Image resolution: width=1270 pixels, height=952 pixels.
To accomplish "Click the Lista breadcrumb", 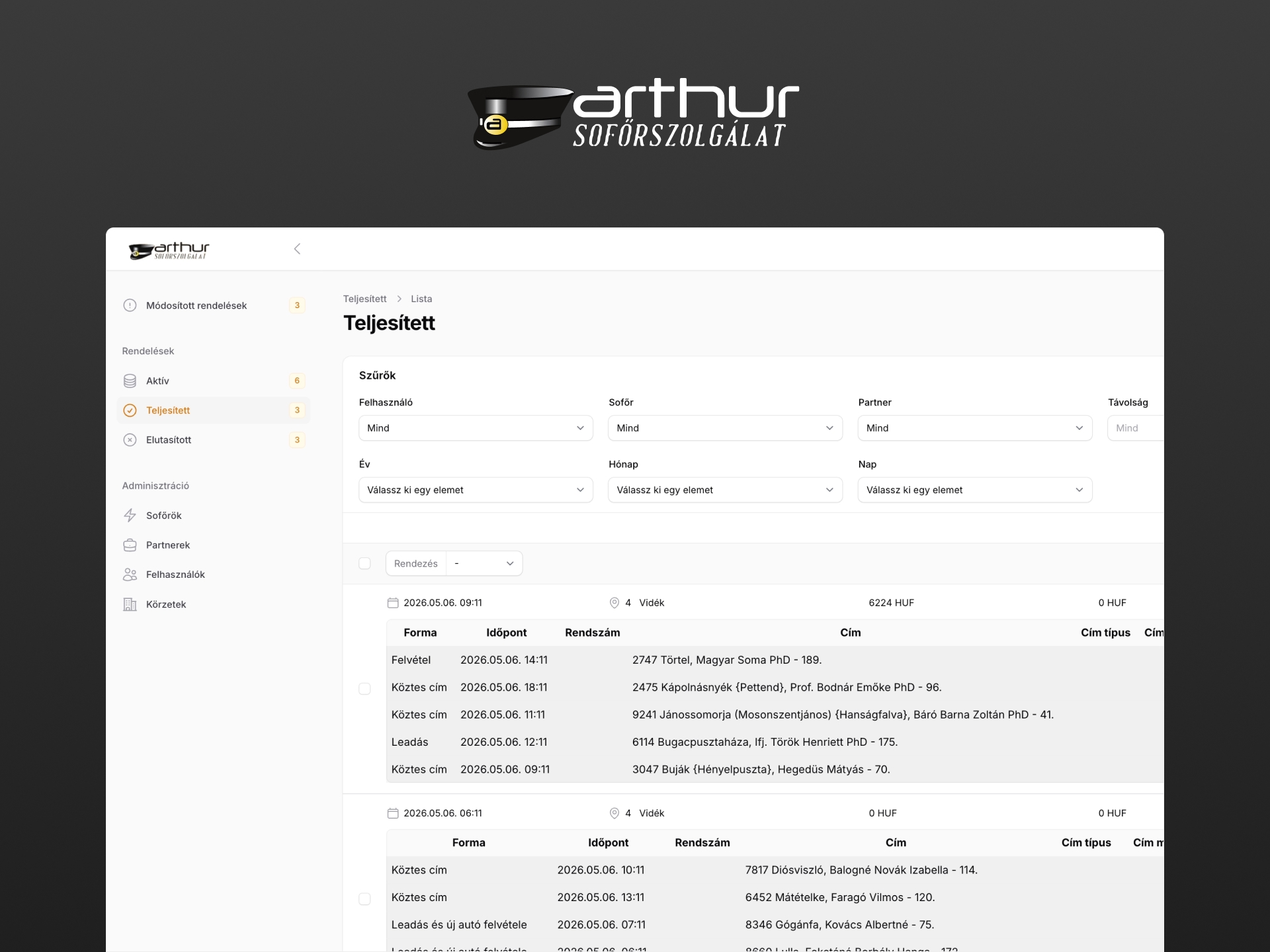I will point(421,299).
